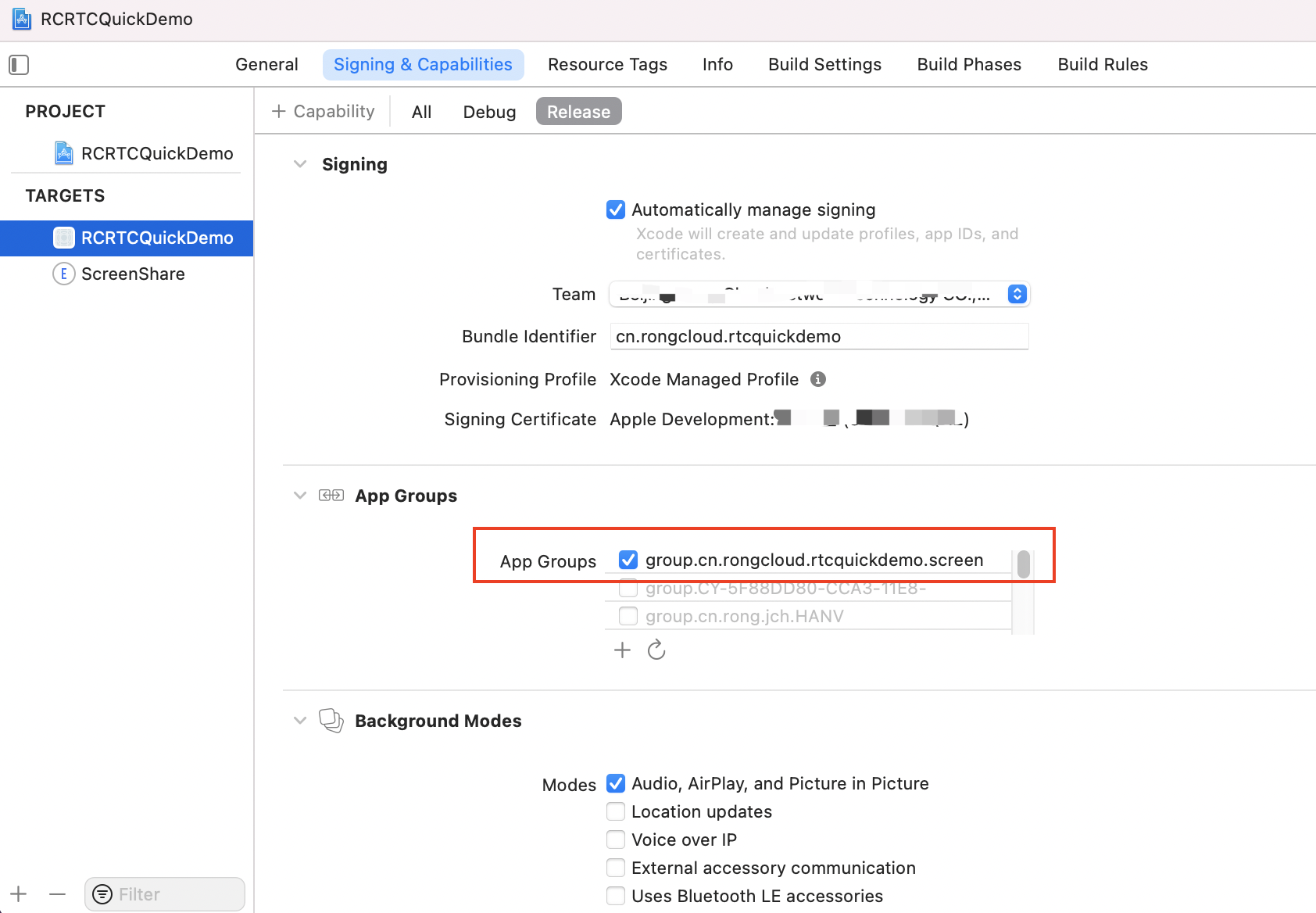Select the RCRTCQuickDemo project item
This screenshot has width=1316, height=913.
point(156,153)
